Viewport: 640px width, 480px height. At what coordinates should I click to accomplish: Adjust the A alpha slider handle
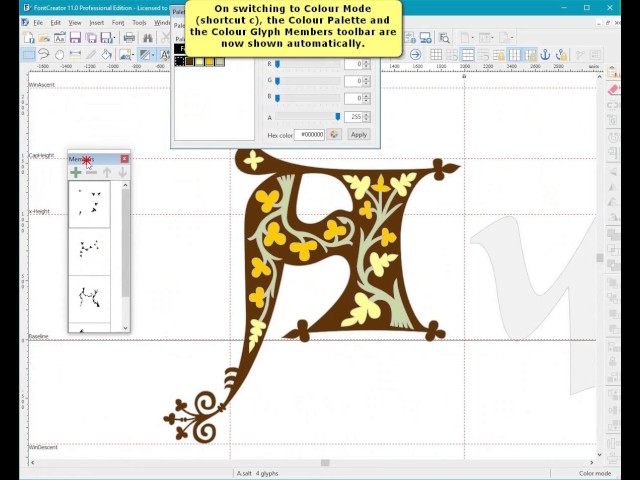(x=338, y=117)
